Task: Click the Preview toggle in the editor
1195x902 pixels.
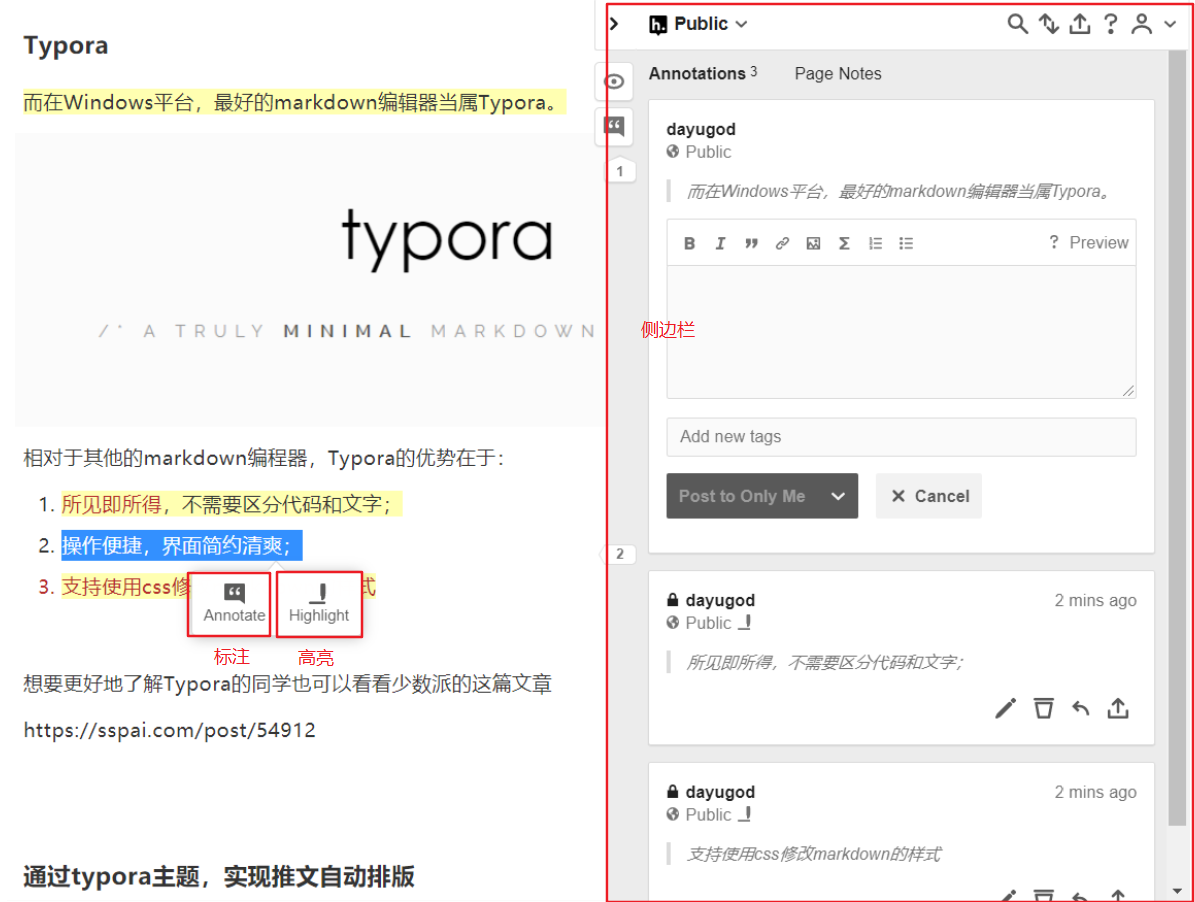Action: click(1098, 242)
